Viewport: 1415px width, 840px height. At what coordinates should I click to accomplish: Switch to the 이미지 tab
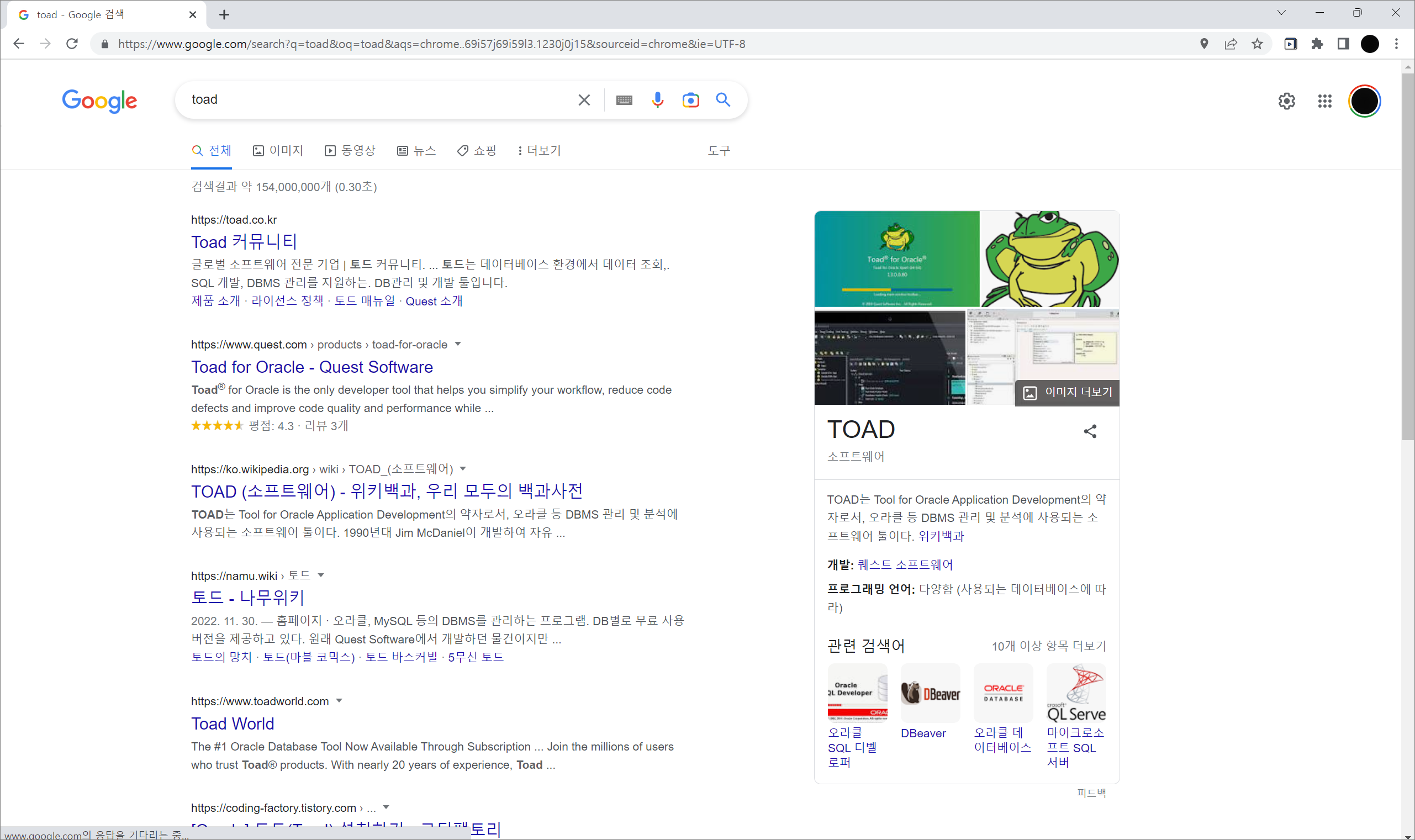278,151
